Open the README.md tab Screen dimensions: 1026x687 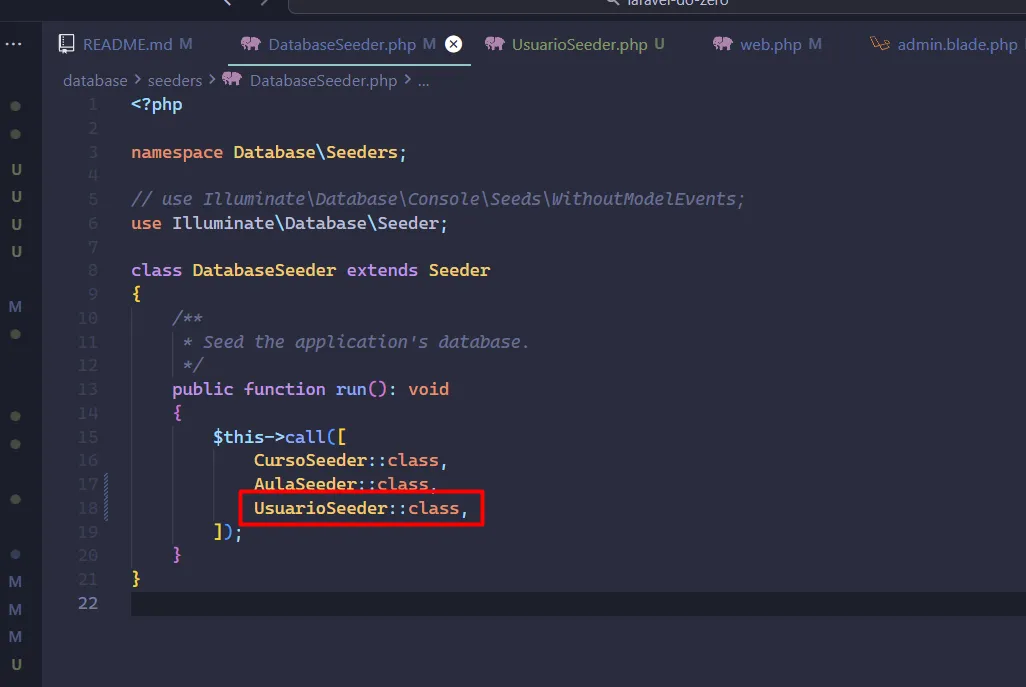coord(127,45)
